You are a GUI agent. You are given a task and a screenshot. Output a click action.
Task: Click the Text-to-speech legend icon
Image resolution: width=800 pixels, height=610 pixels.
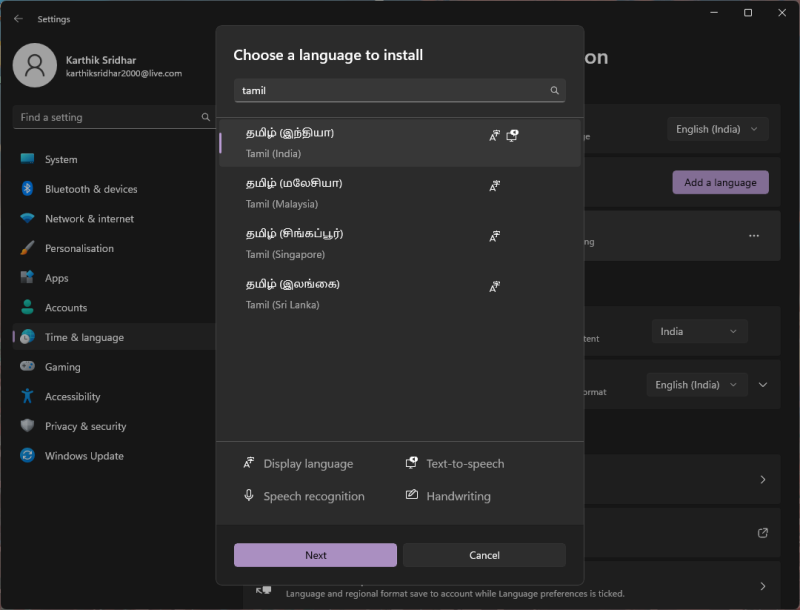(410, 463)
